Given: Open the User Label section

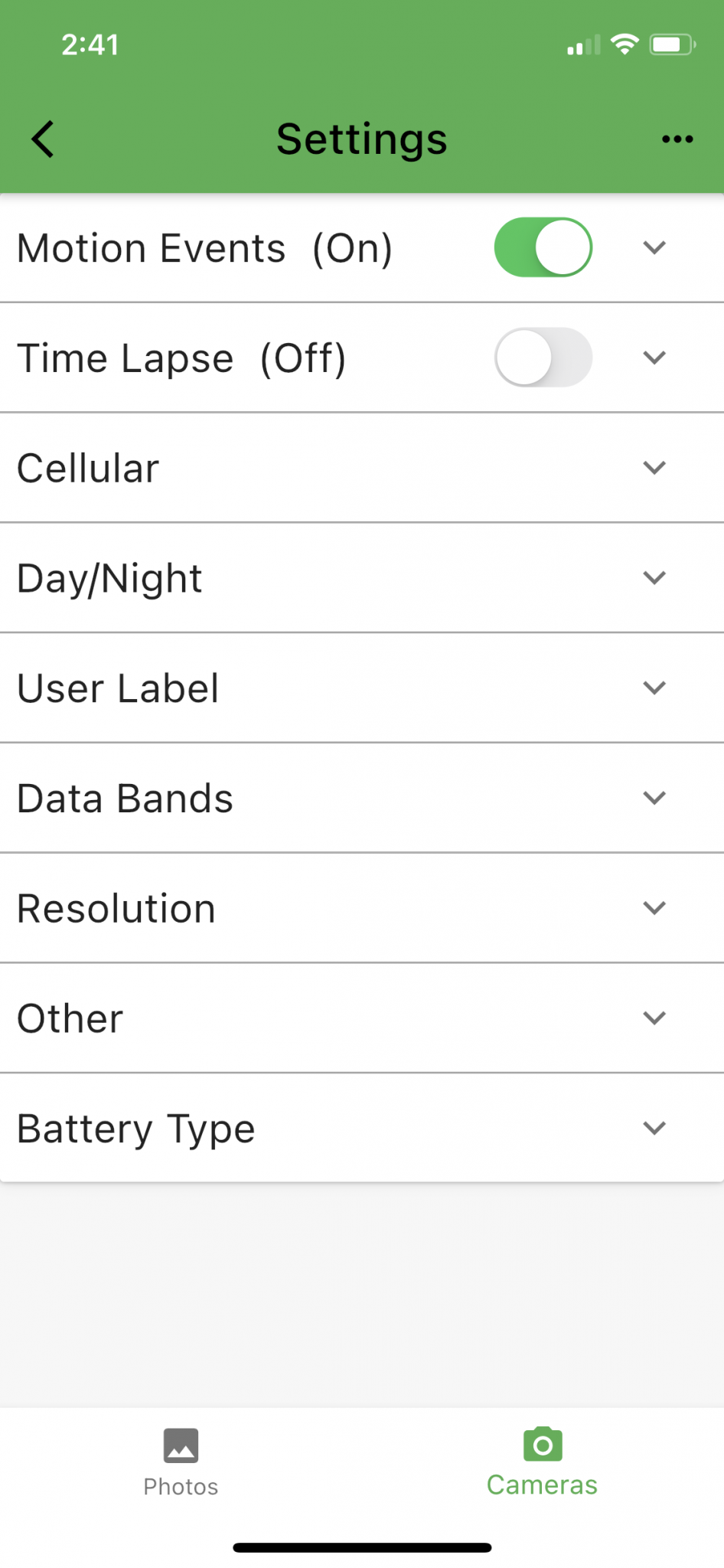Looking at the screenshot, I should pos(362,688).
